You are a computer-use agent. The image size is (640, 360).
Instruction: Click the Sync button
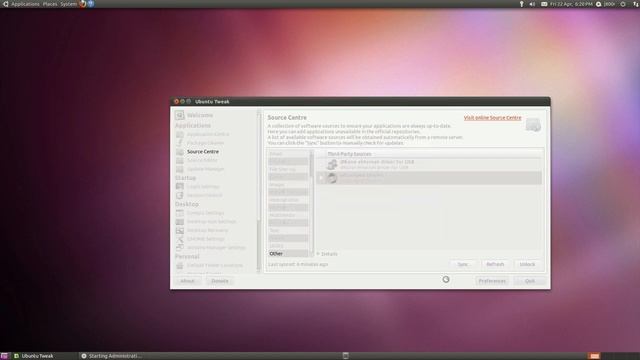462,264
